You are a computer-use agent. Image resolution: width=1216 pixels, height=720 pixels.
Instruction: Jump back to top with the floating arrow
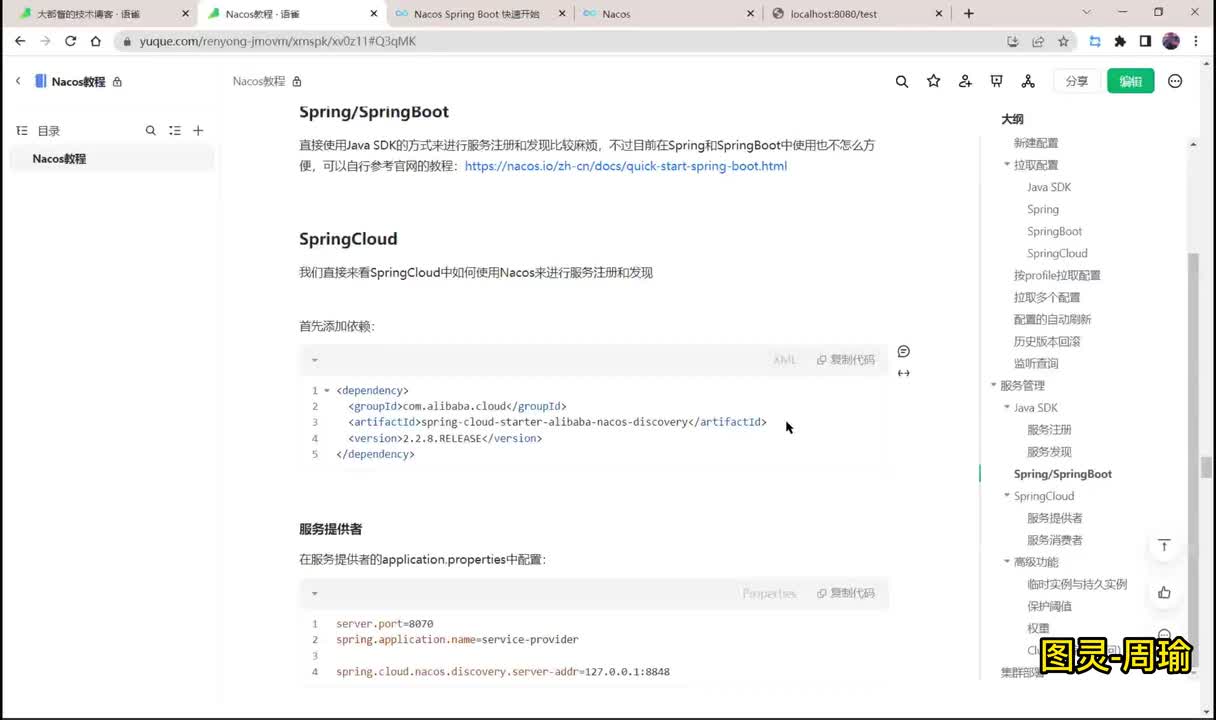[1164, 545]
